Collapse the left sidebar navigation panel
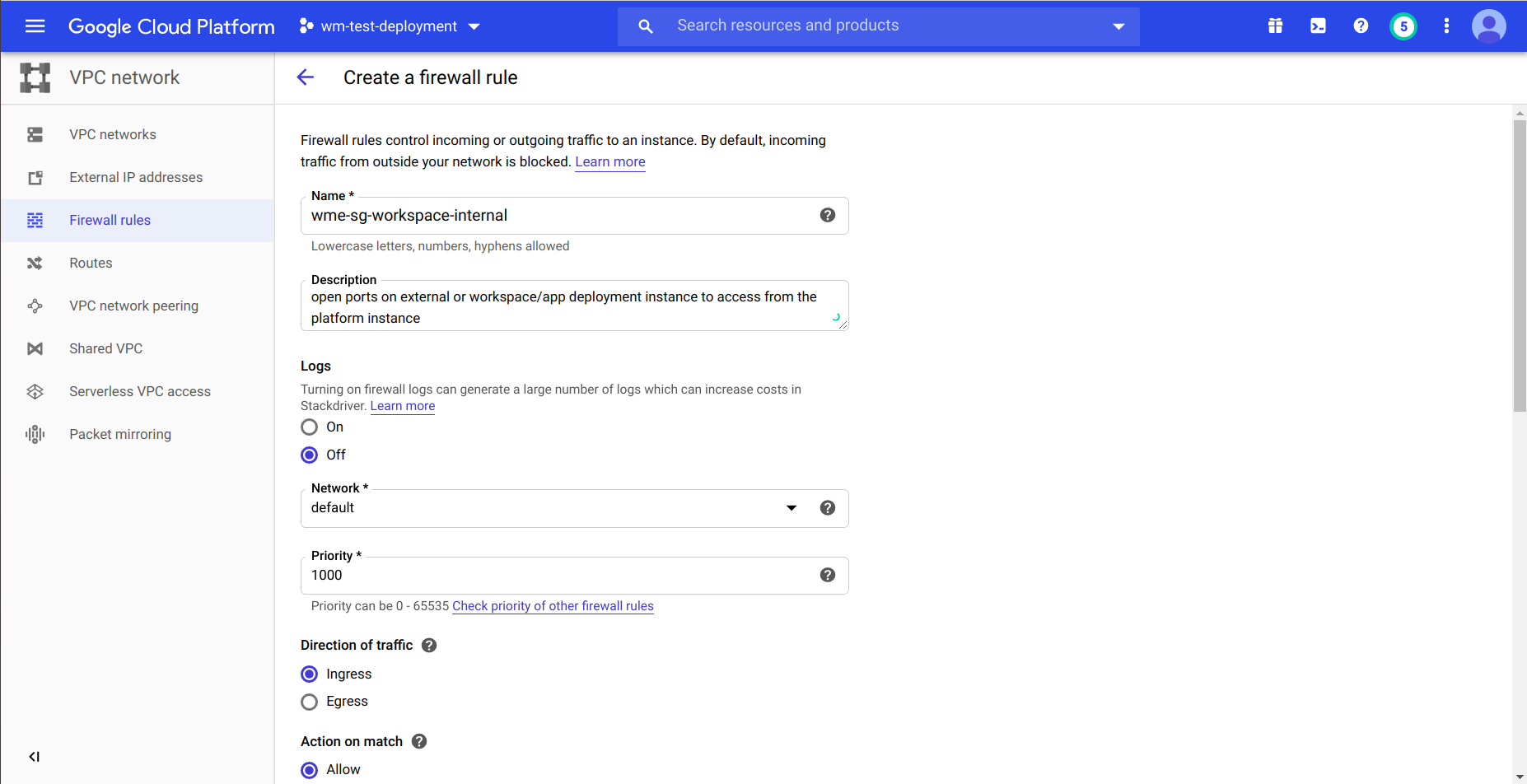1527x784 pixels. tap(35, 757)
